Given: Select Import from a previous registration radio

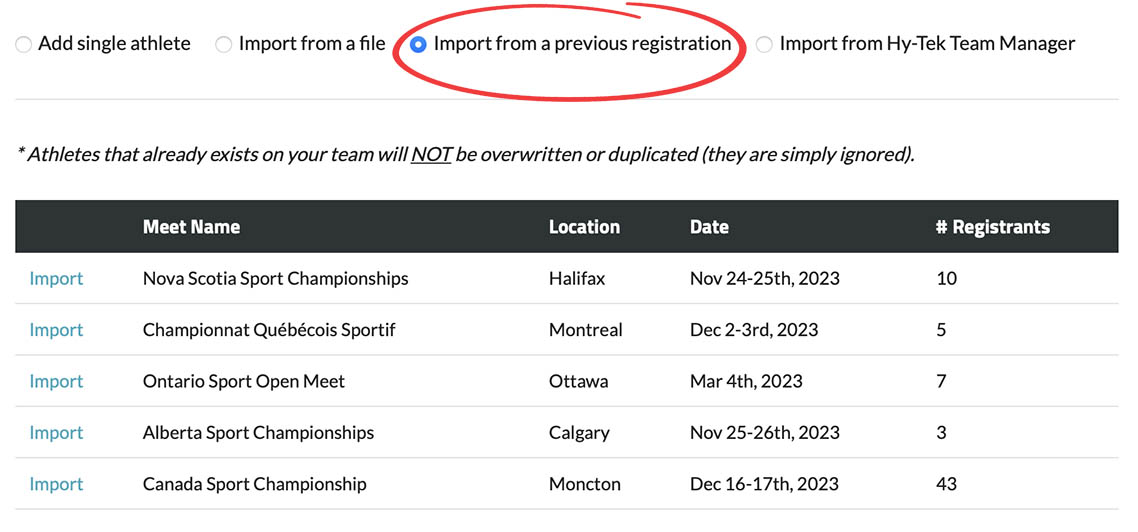Looking at the screenshot, I should point(419,45).
